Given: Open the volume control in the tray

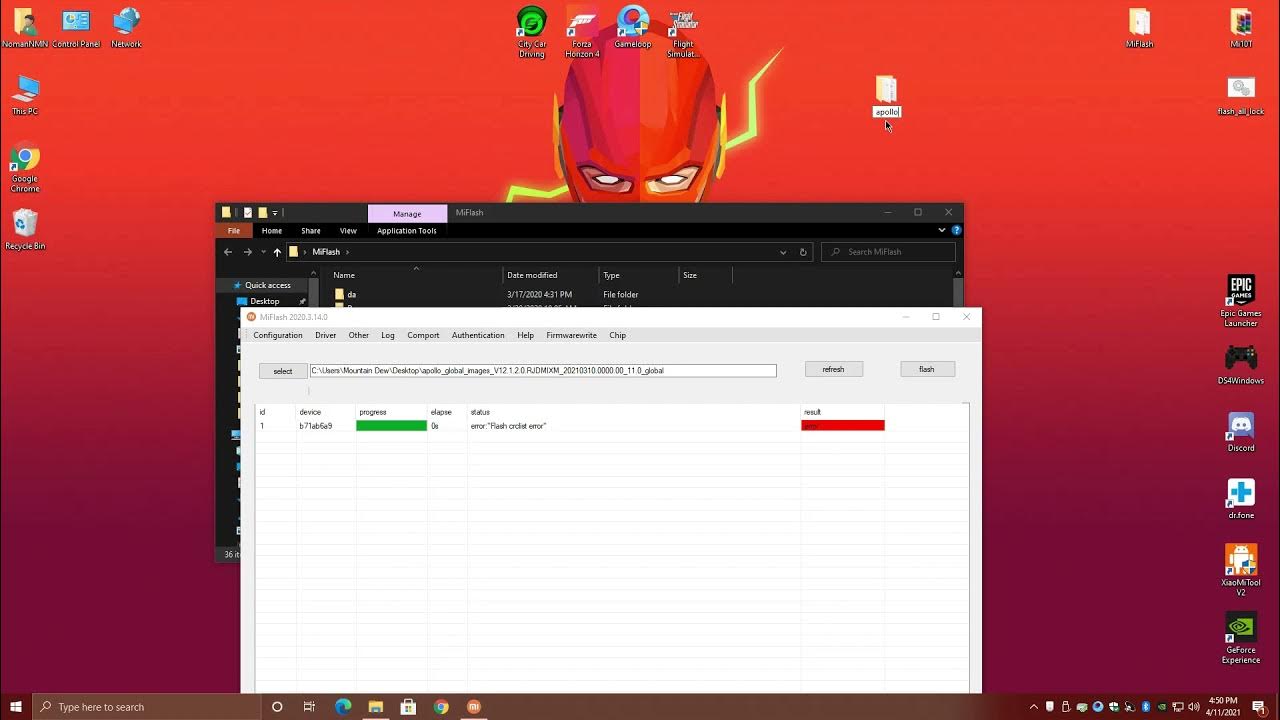Looking at the screenshot, I should [x=1193, y=707].
